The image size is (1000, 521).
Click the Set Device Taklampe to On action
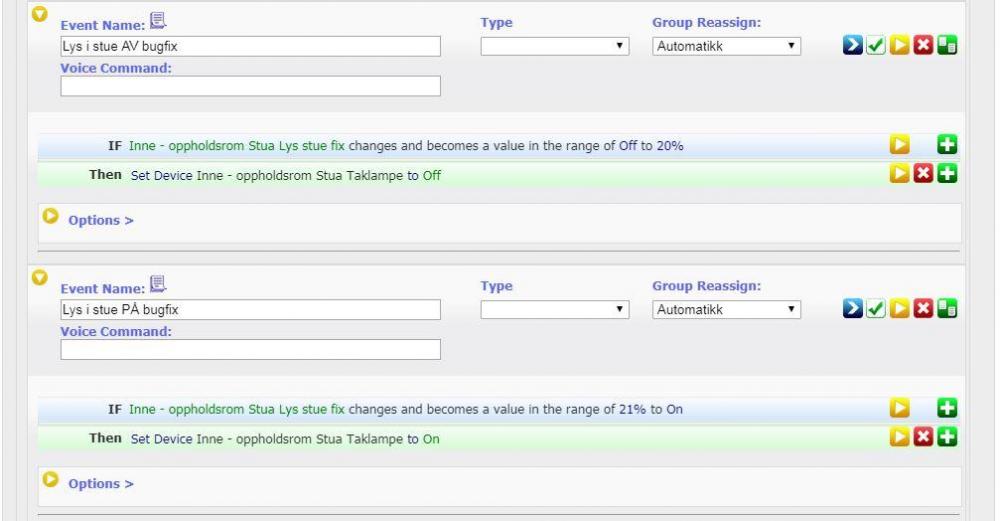pos(285,439)
